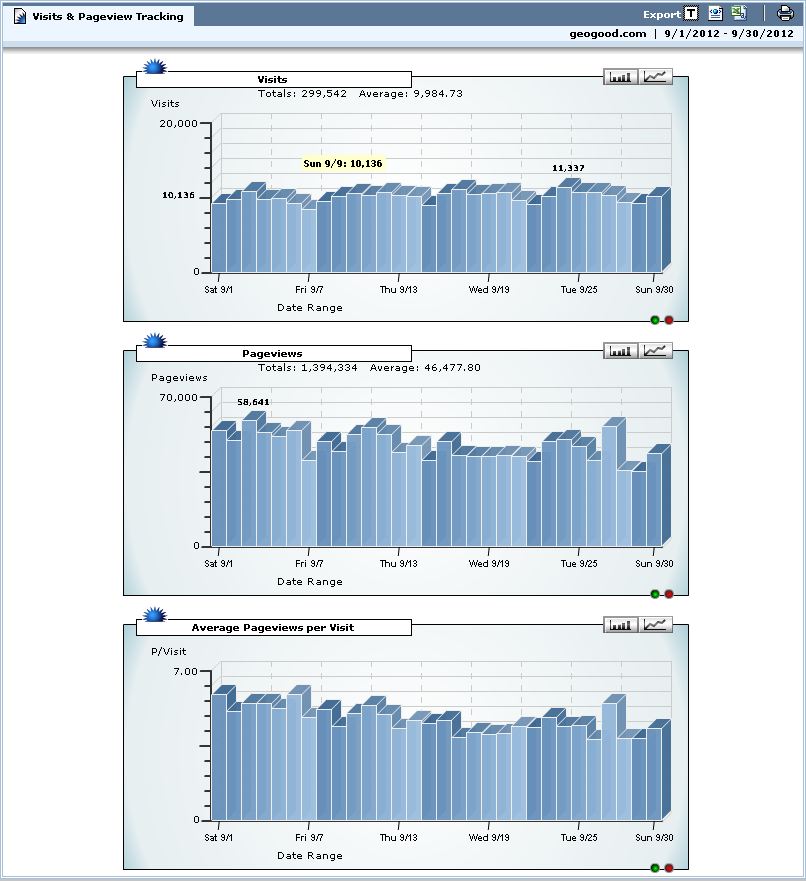Image resolution: width=806 pixels, height=881 pixels.
Task: Show Pageviews chart as line graph
Action: 657,350
